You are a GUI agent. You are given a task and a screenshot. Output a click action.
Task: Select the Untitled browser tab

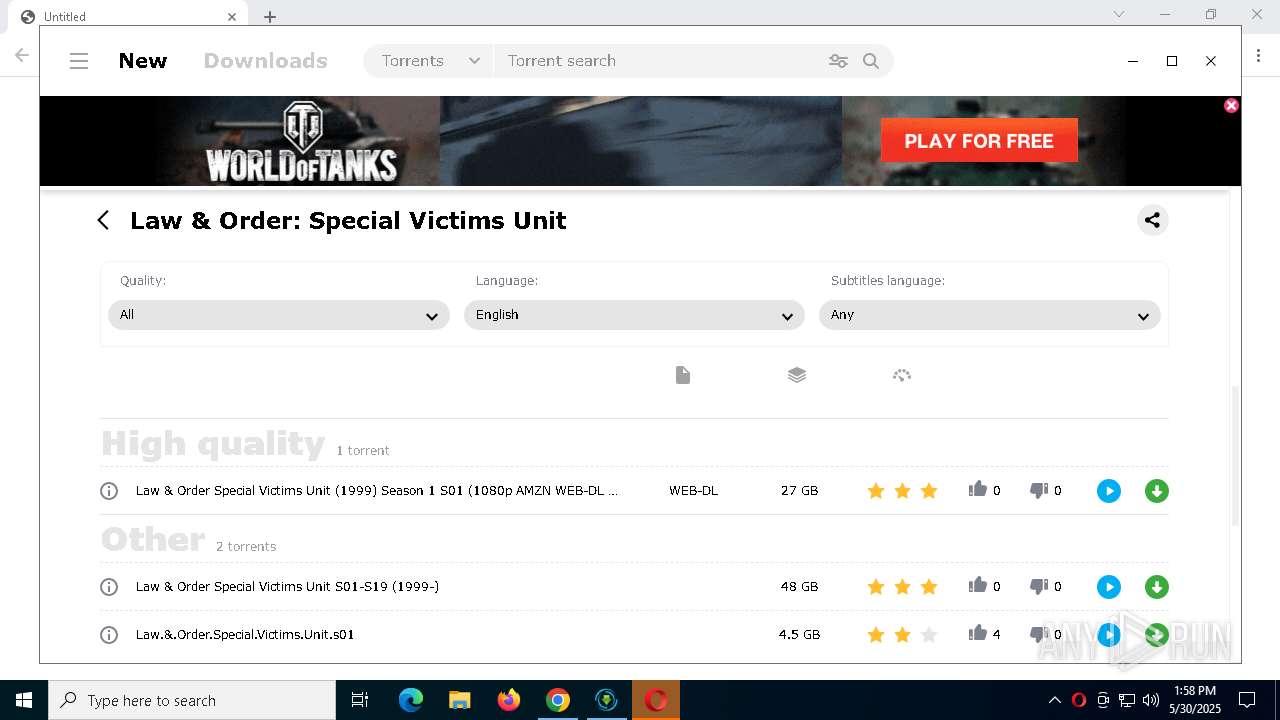tap(128, 16)
